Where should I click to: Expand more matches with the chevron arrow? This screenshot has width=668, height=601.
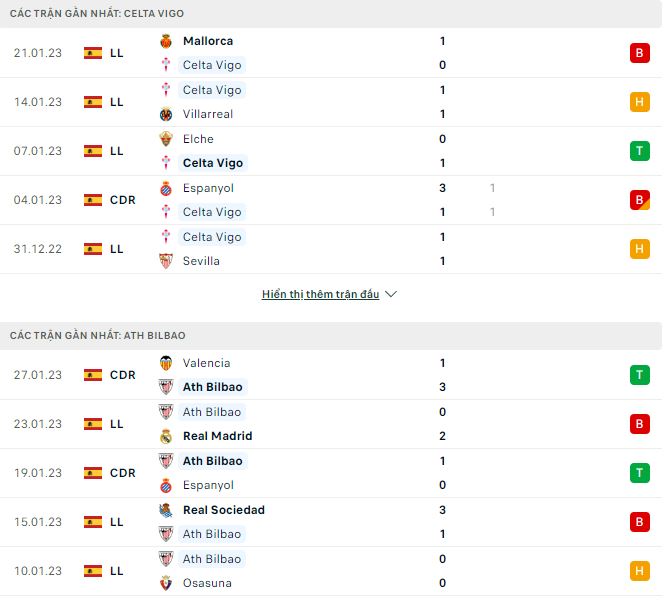[391, 294]
